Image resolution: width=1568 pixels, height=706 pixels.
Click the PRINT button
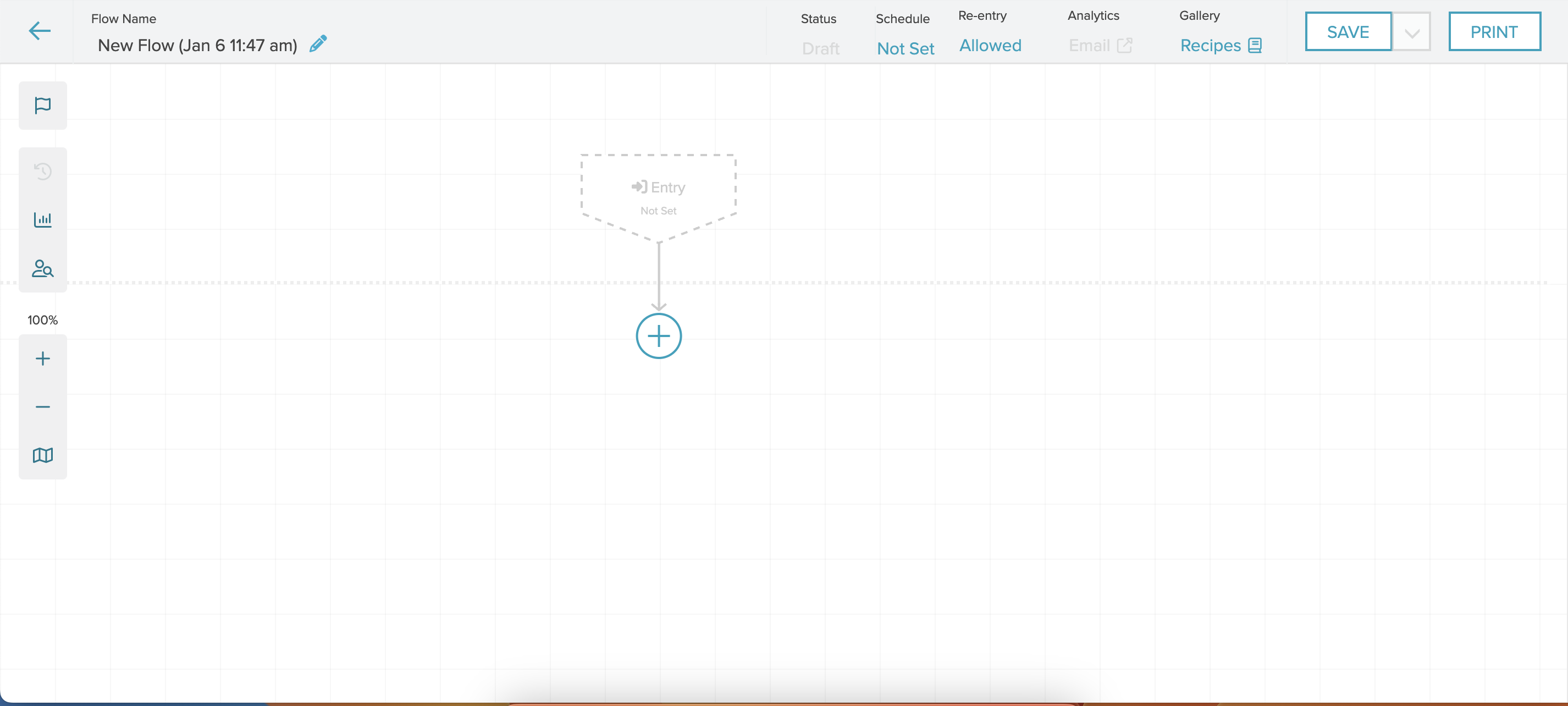1494,32
